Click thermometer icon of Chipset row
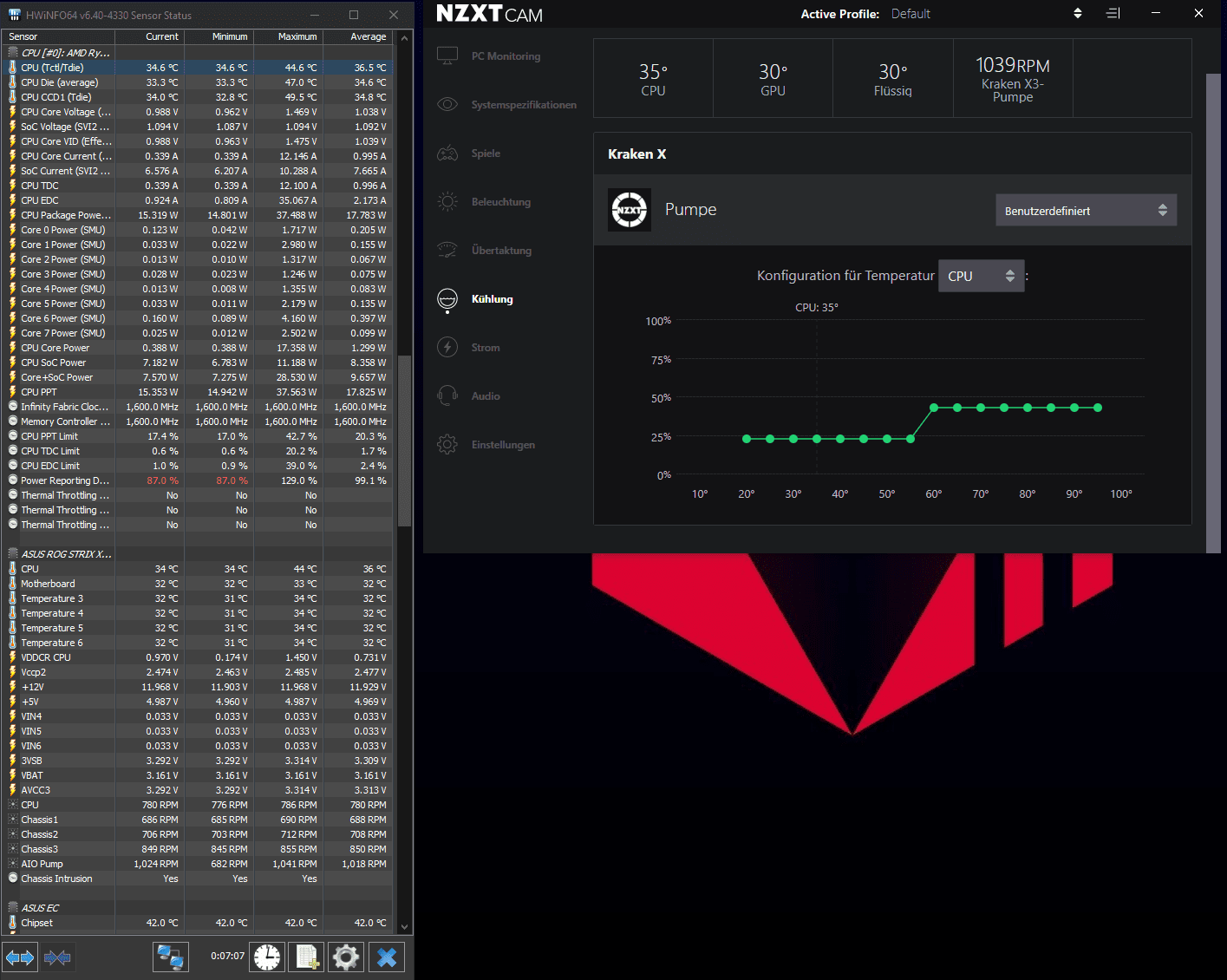Screen dimensions: 1227x980 pyautogui.click(x=12, y=923)
